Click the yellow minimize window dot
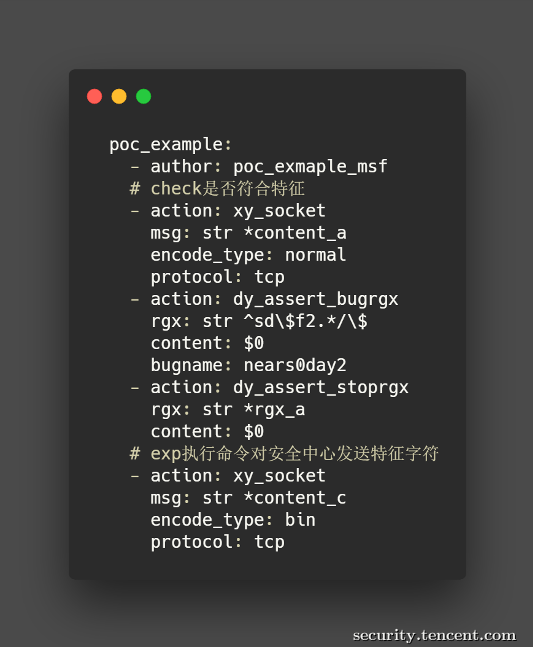 click(119, 97)
